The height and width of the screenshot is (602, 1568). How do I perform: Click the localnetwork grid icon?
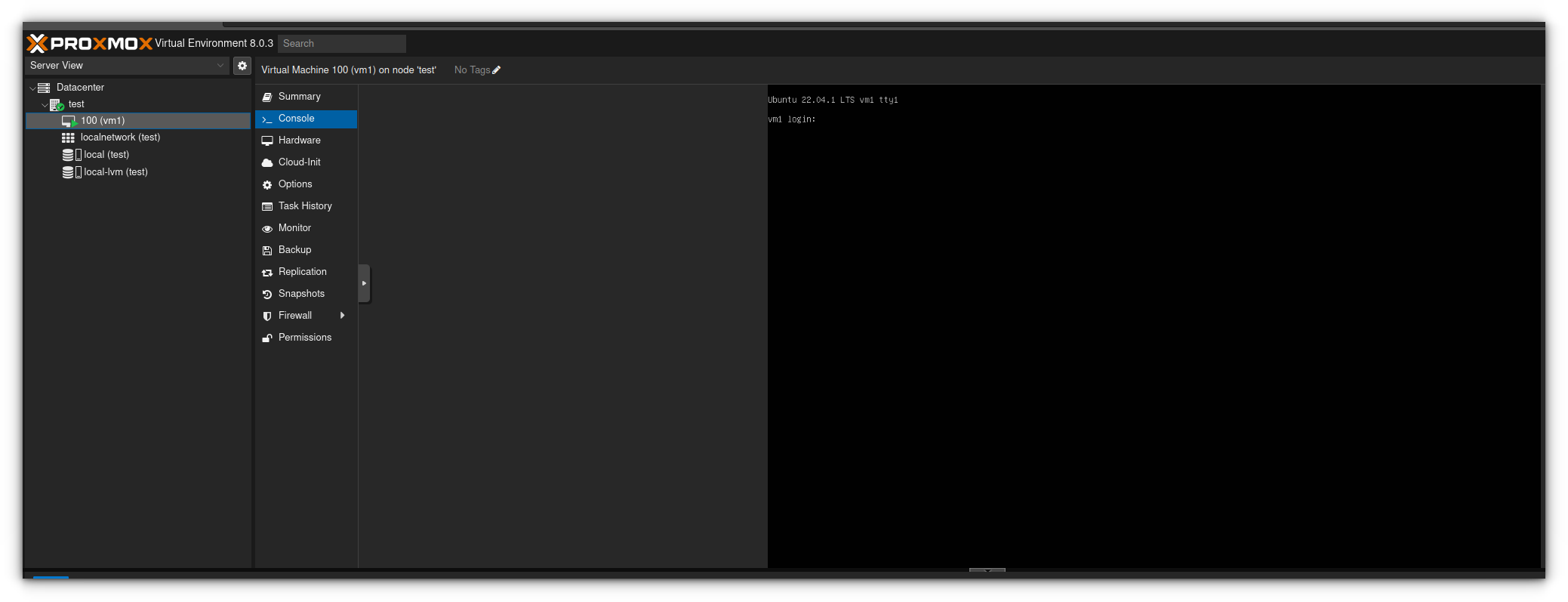point(68,137)
